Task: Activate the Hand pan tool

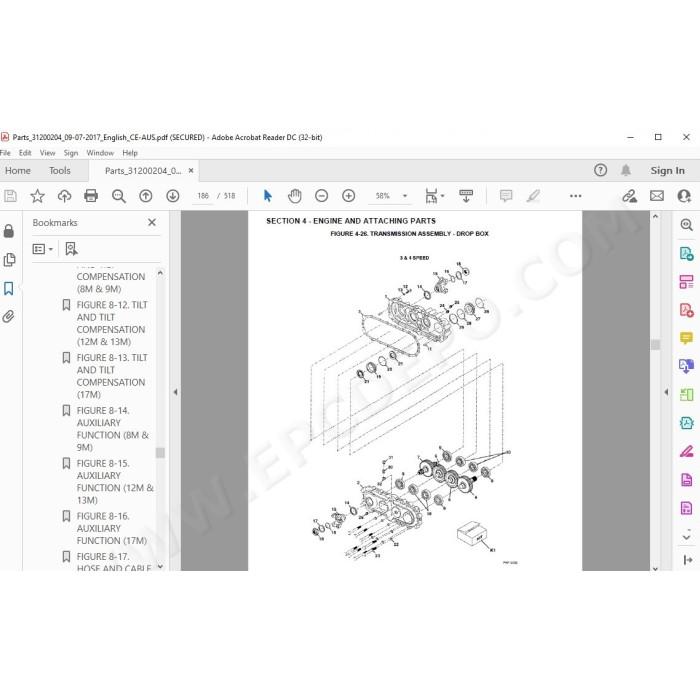Action: pyautogui.click(x=295, y=196)
